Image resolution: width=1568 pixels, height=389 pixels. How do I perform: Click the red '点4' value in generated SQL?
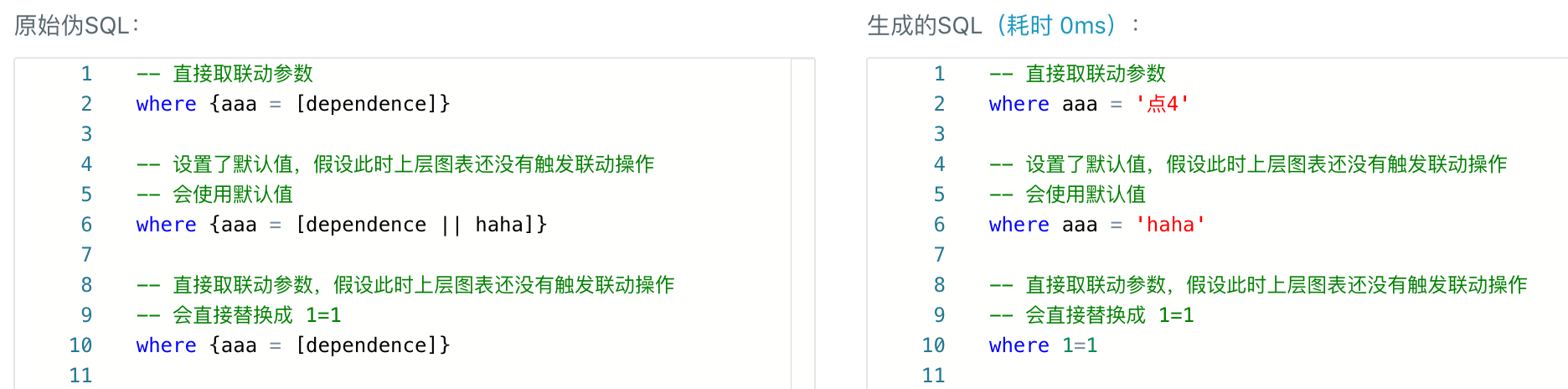click(1163, 104)
